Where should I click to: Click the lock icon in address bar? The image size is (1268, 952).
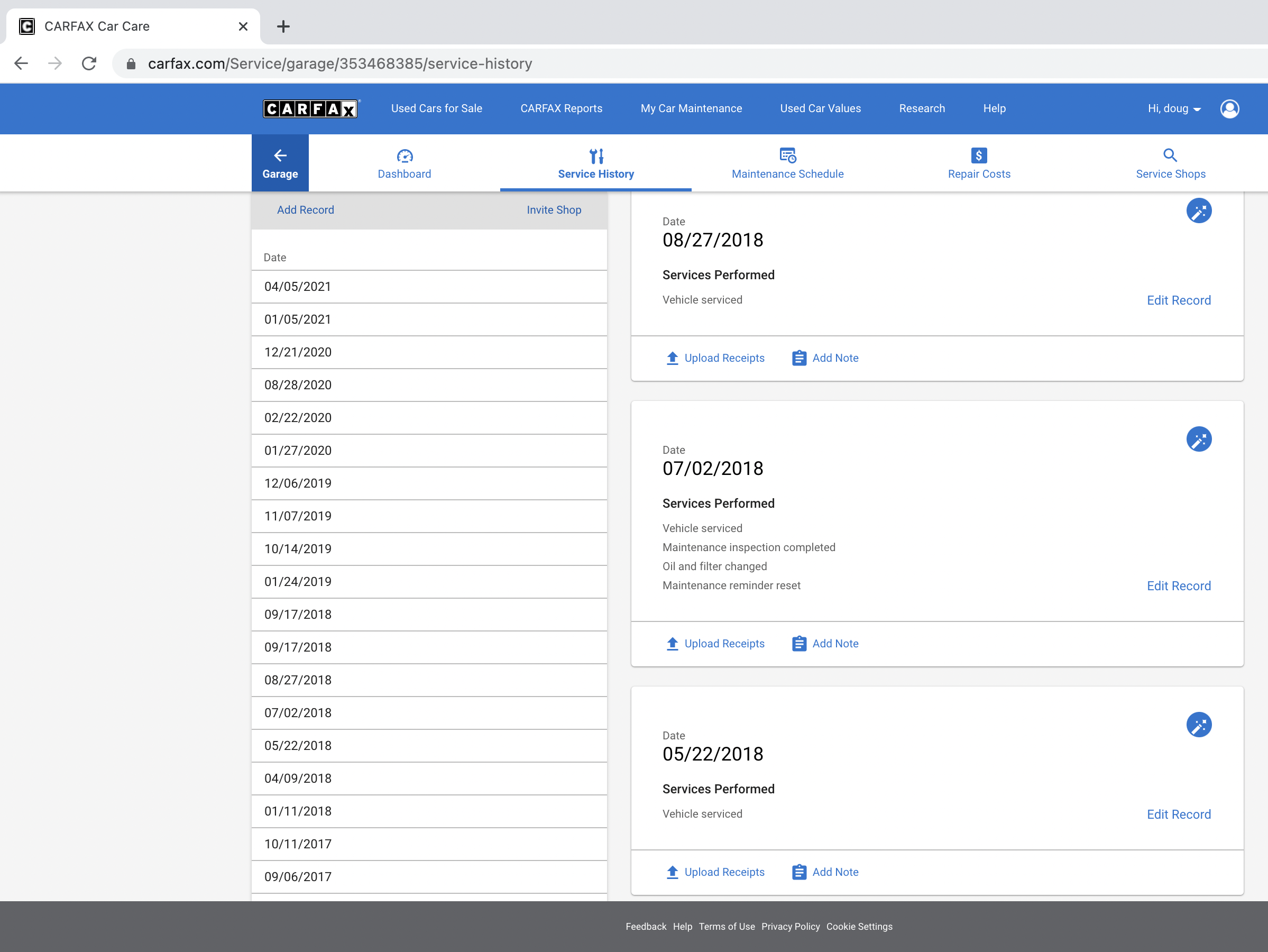point(131,63)
